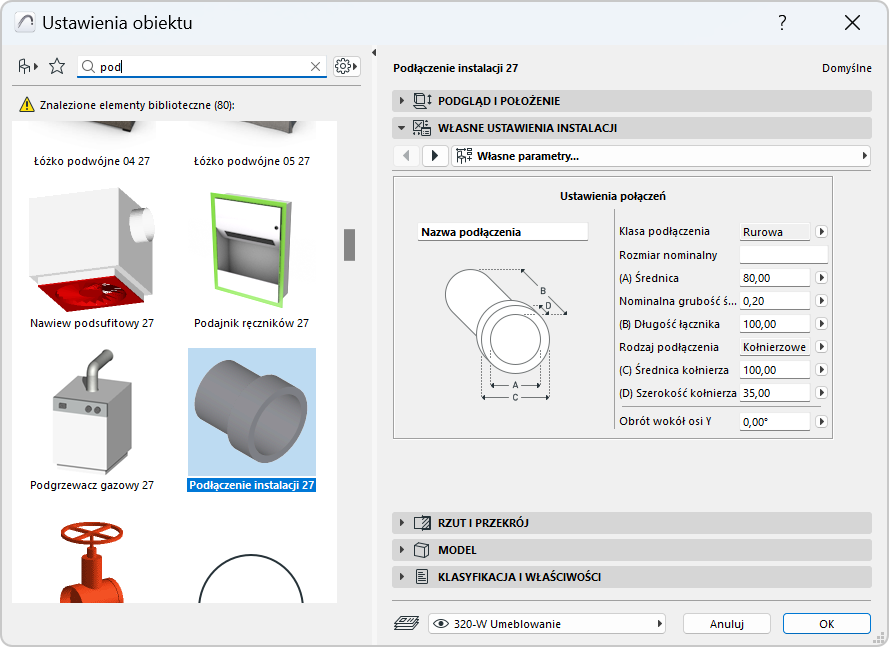This screenshot has width=889, height=647.
Task: Click the Podgląd i położenie panel icon
Action: (422, 101)
